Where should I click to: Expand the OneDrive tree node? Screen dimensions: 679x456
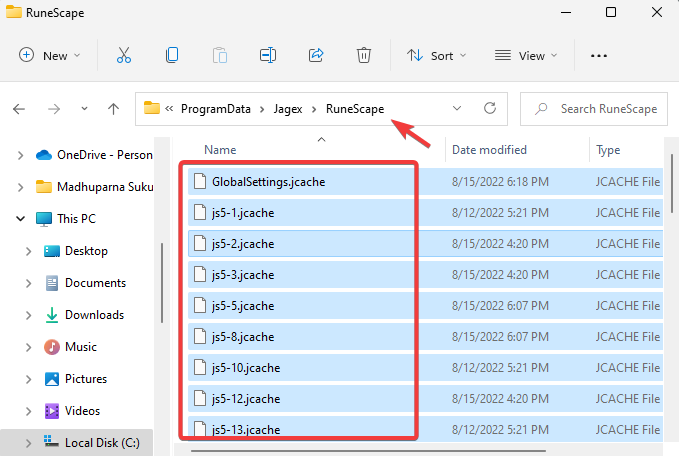tap(20, 155)
